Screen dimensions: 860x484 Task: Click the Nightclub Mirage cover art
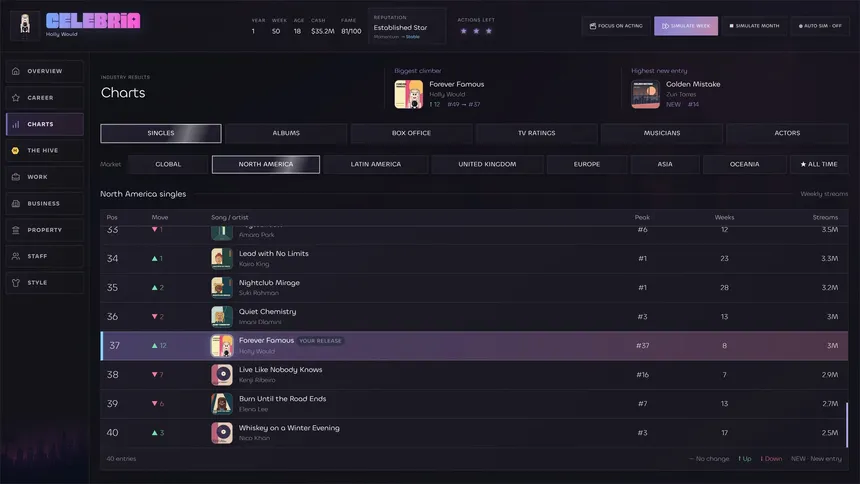(222, 288)
